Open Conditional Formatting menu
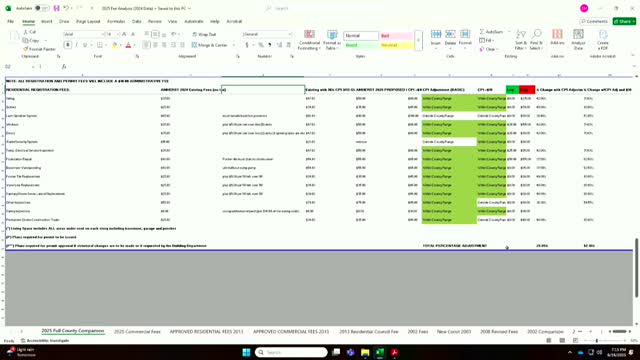640x360 pixels. tap(309, 40)
